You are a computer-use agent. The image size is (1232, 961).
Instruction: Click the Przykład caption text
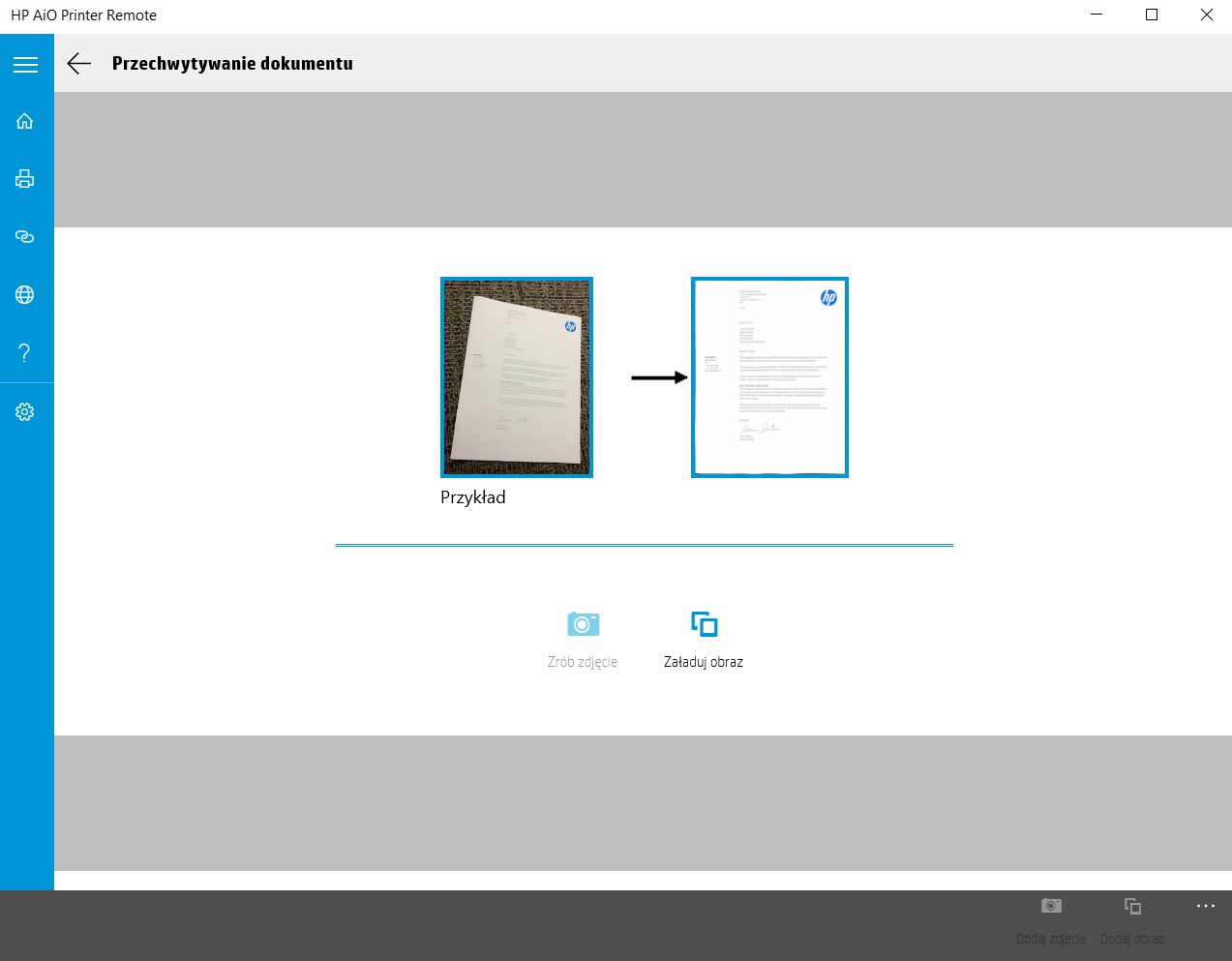pos(473,497)
